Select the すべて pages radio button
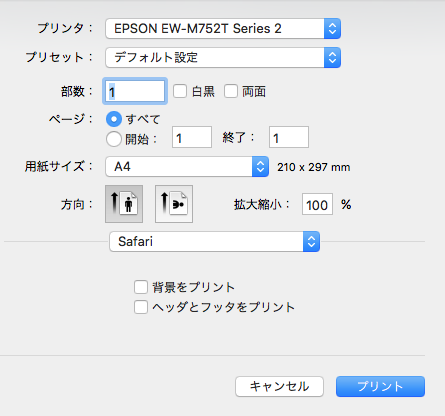Screen dimensions: 445x416 (114, 119)
